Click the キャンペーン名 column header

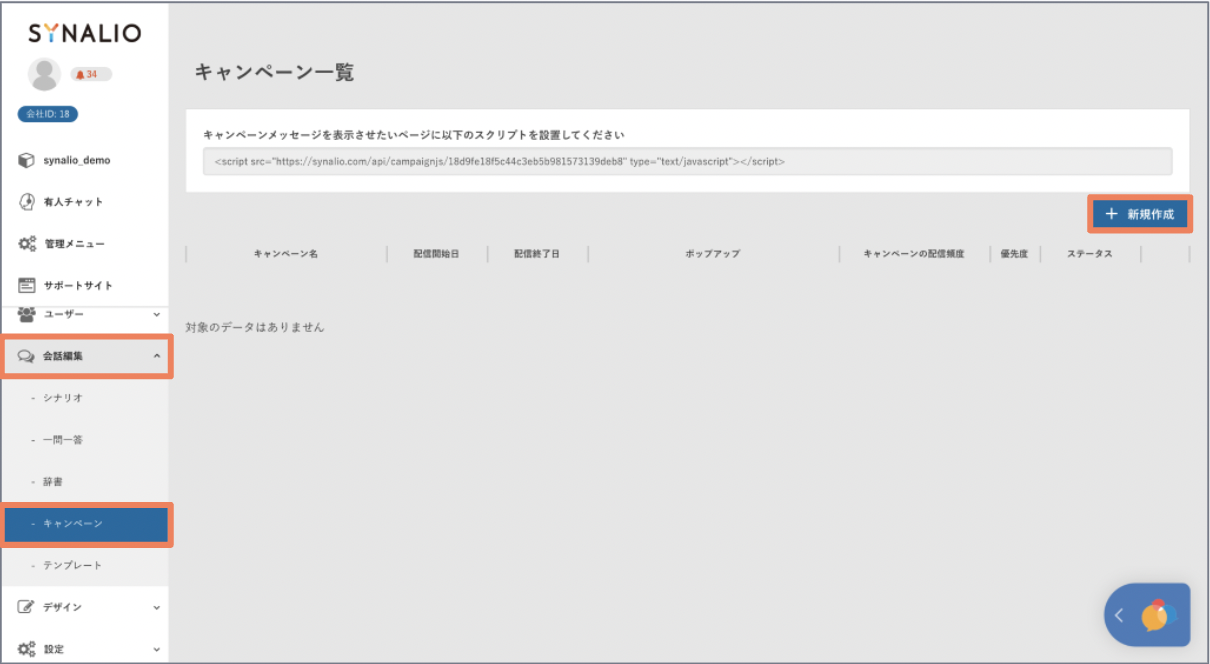point(286,254)
